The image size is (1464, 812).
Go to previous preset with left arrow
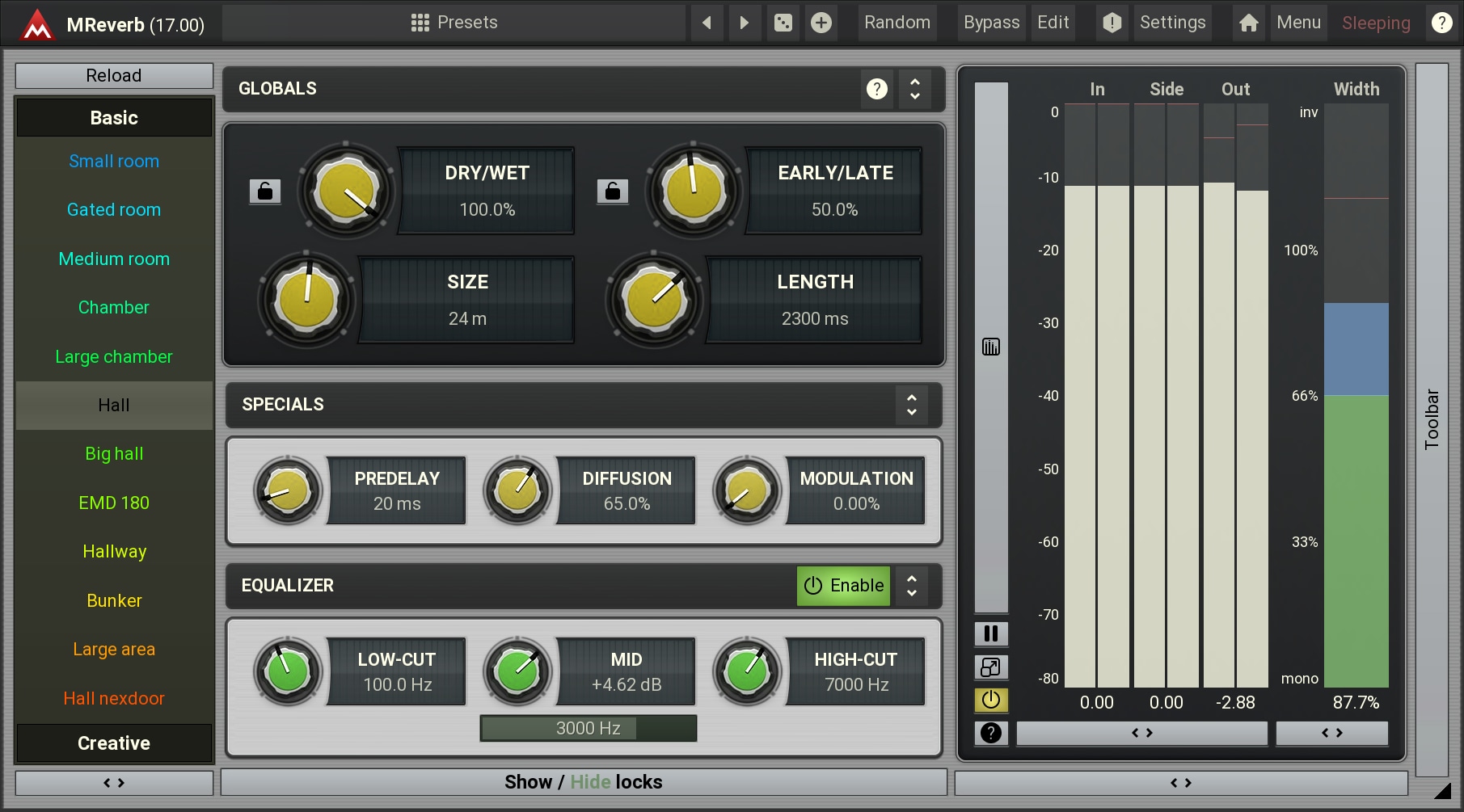[707, 23]
